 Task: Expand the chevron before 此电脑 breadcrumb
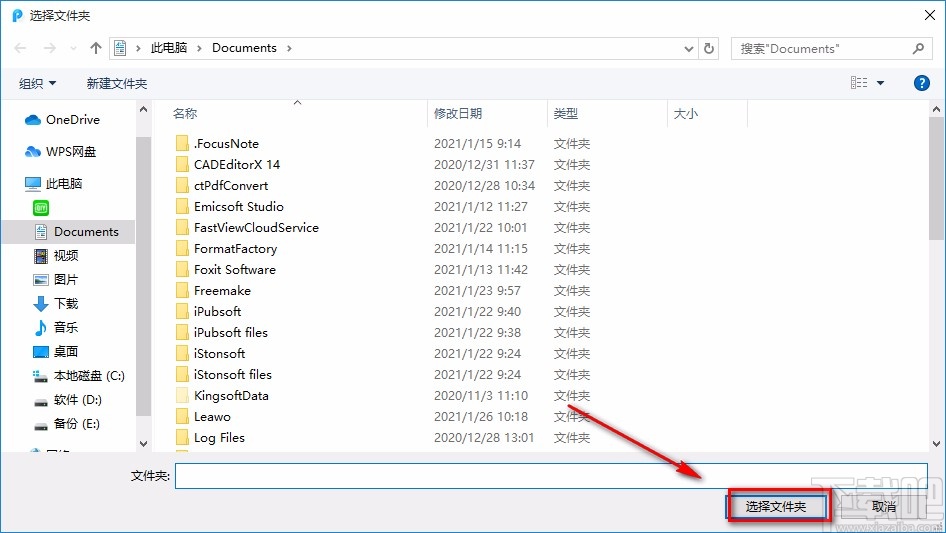coord(138,48)
